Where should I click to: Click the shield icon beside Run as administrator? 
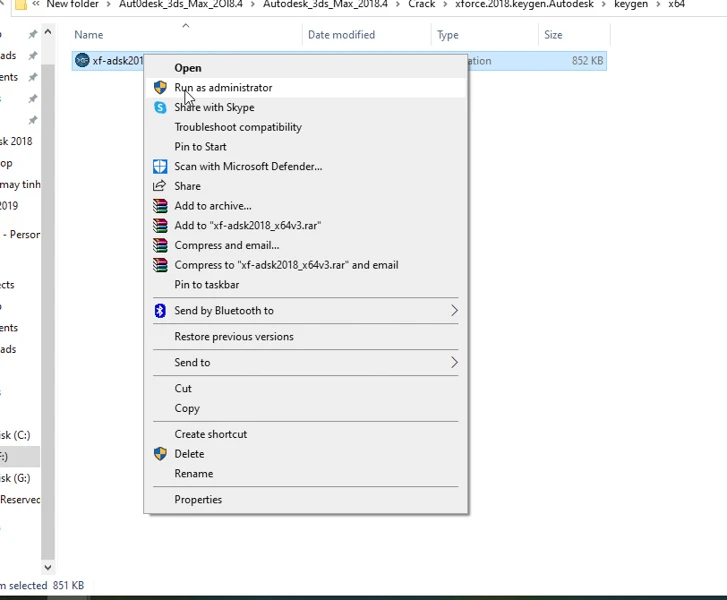[160, 87]
